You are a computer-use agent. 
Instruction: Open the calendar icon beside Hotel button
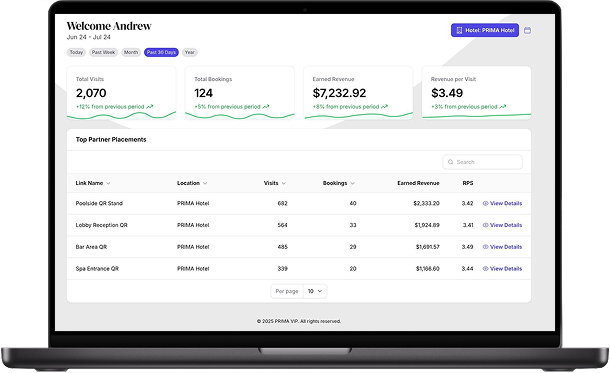(x=527, y=30)
